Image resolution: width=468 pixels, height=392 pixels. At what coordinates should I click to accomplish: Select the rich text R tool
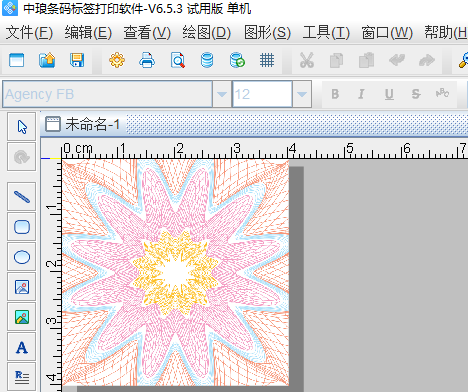tap(22, 377)
